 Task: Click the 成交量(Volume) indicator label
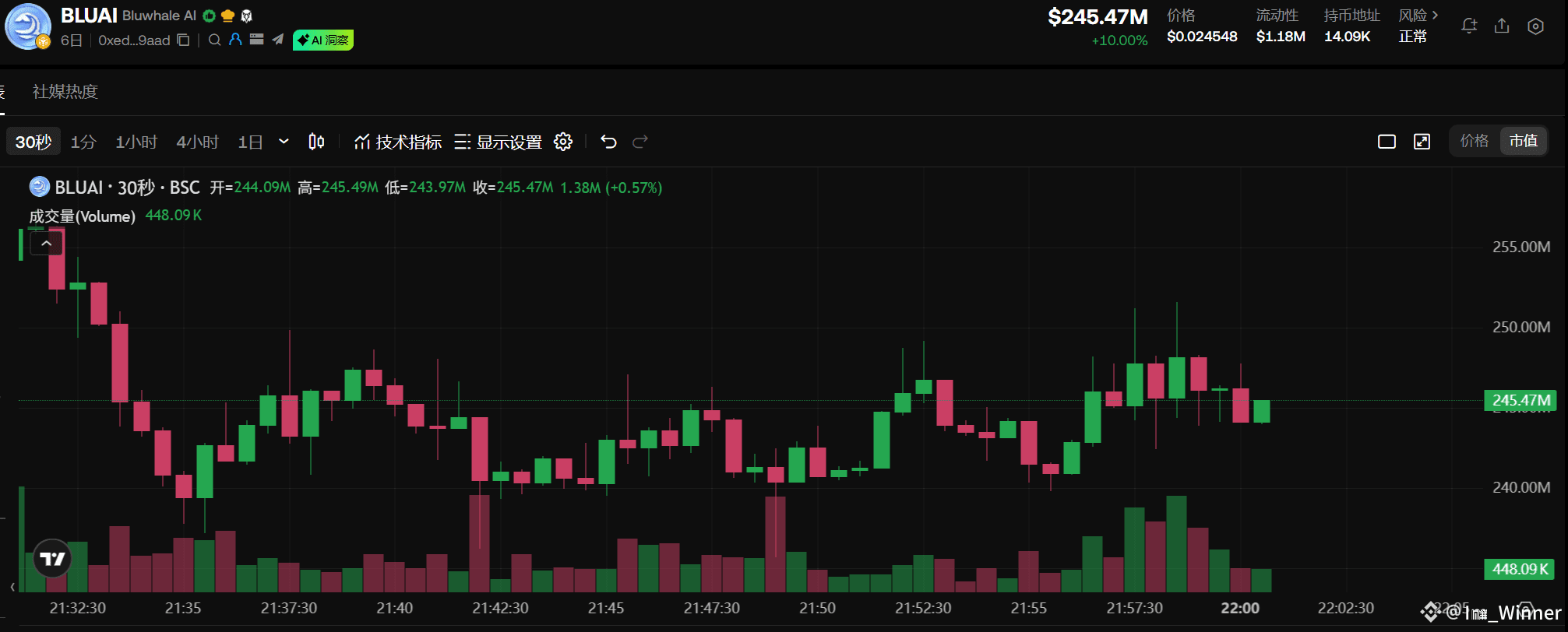[x=83, y=216]
